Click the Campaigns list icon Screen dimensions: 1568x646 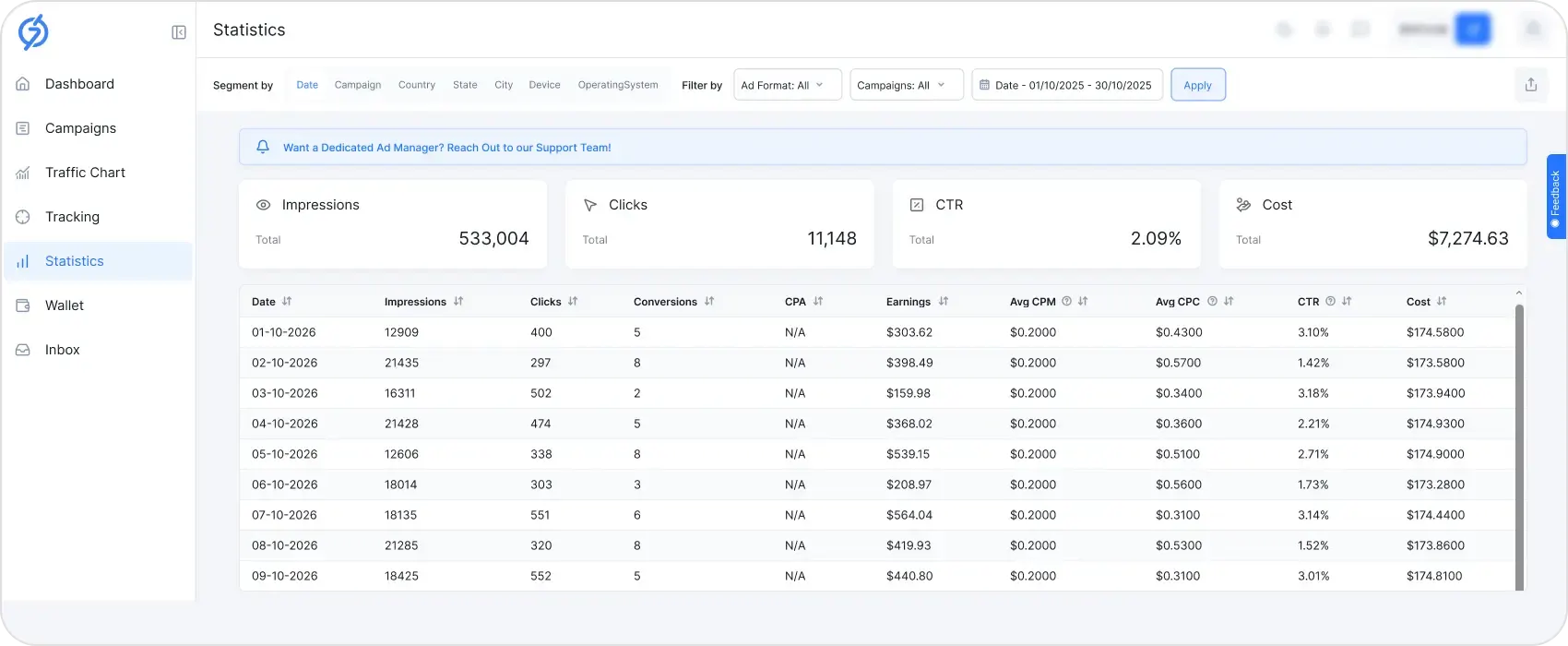pyautogui.click(x=23, y=128)
